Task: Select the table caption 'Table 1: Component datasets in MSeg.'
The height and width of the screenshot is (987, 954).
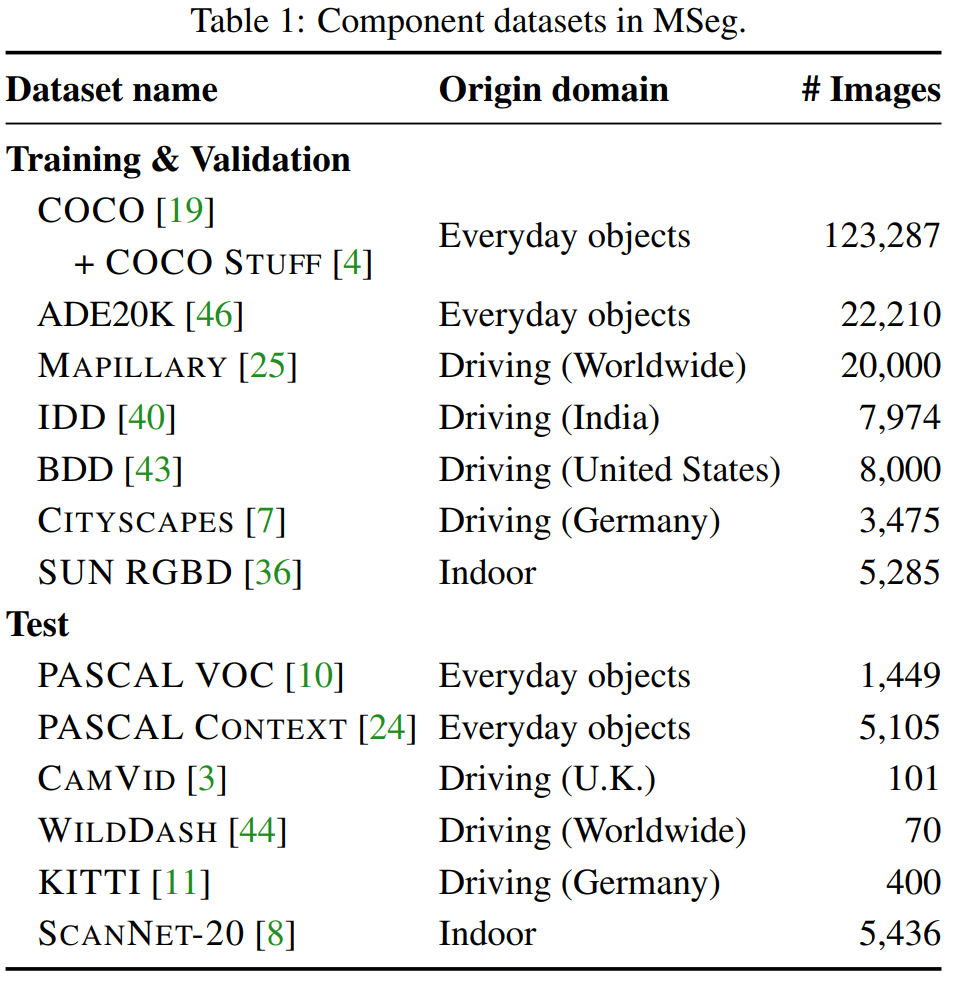Action: pos(468,21)
